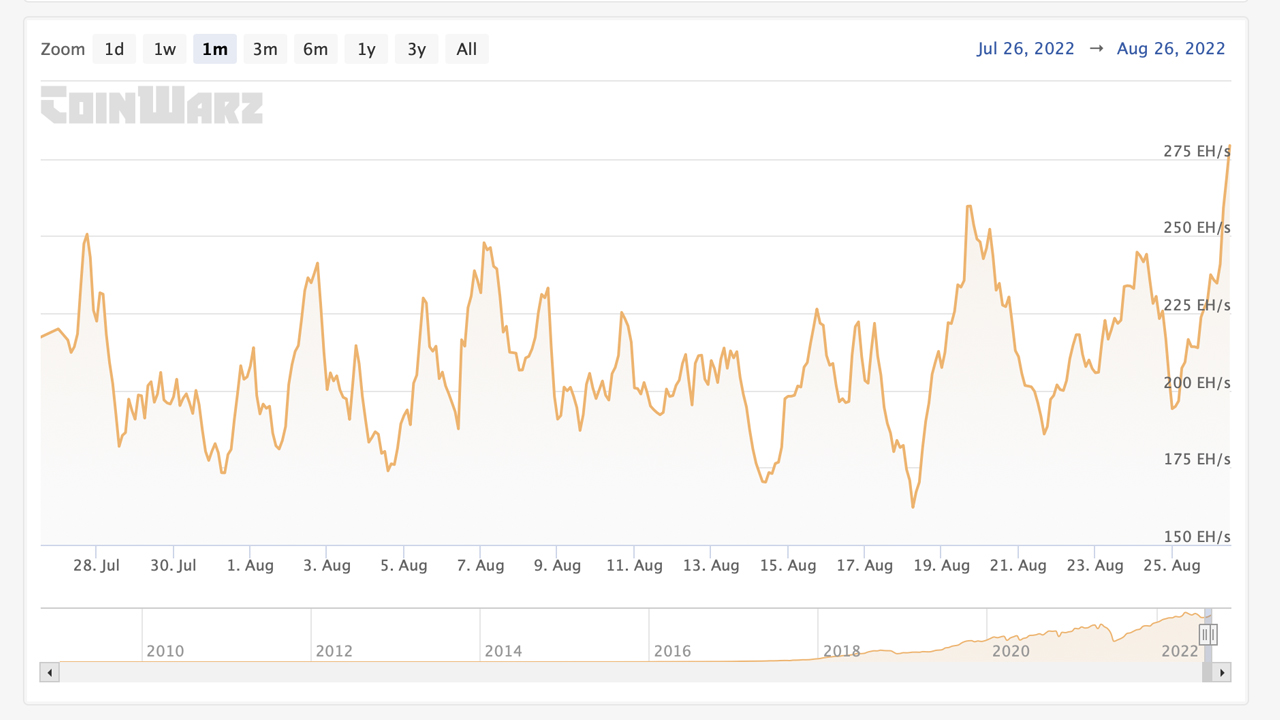Click the navigator timeline at 2018
1280x720 pixels.
(841, 651)
